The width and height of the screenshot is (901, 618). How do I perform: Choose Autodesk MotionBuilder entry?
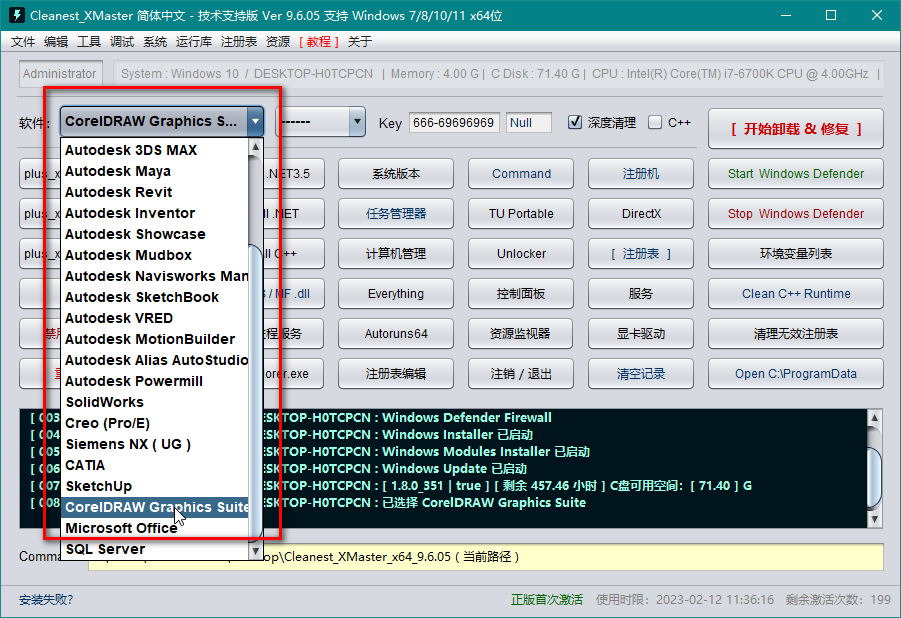[x=155, y=339]
